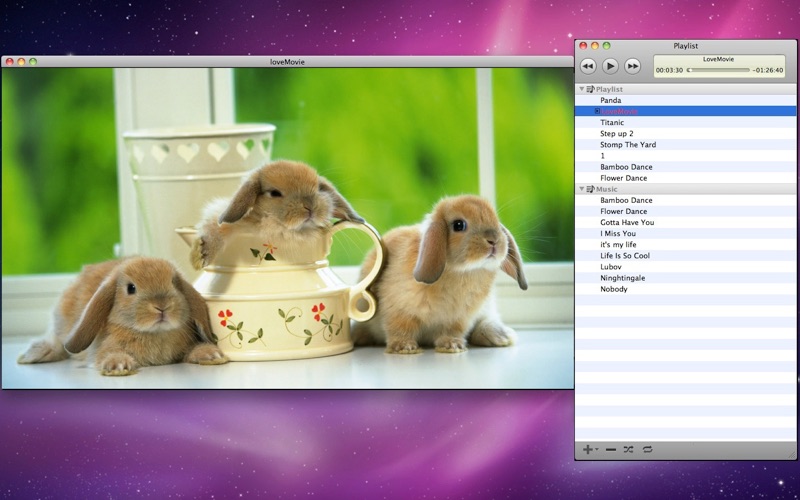800x500 pixels.
Task: Click the minus icon to remove item
Action: point(611,450)
